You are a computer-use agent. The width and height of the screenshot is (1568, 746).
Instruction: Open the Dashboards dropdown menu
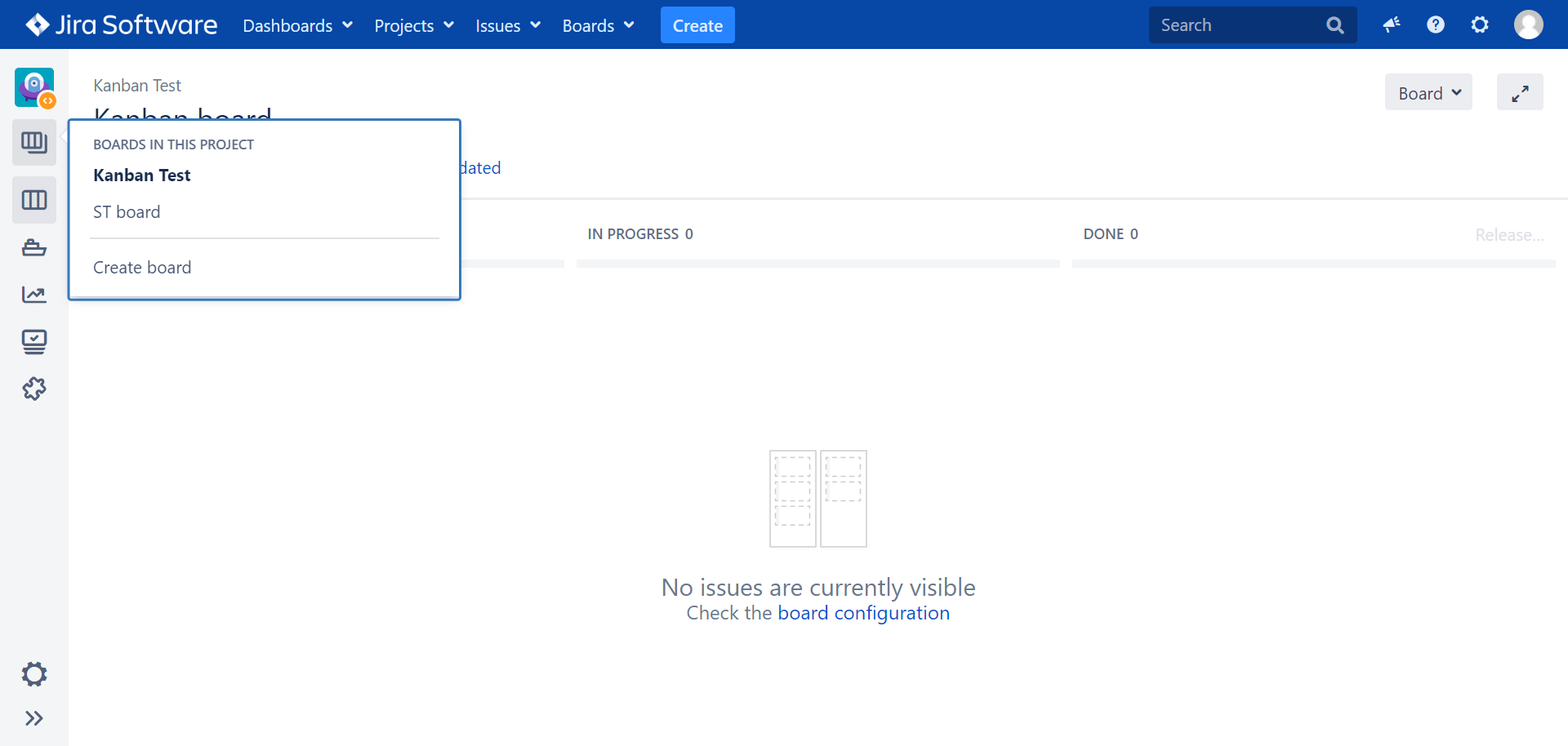298,25
